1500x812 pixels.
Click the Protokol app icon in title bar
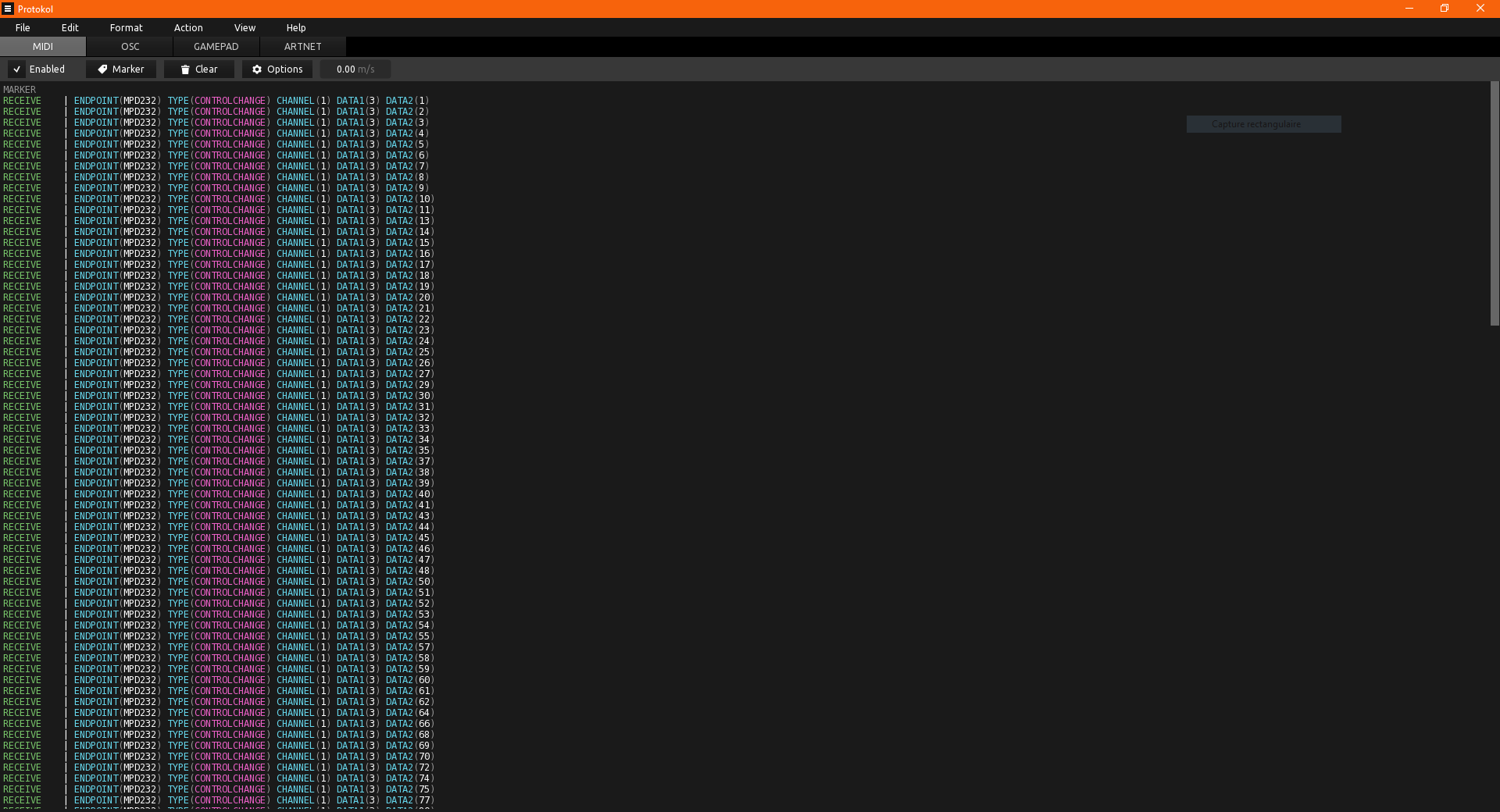click(8, 9)
